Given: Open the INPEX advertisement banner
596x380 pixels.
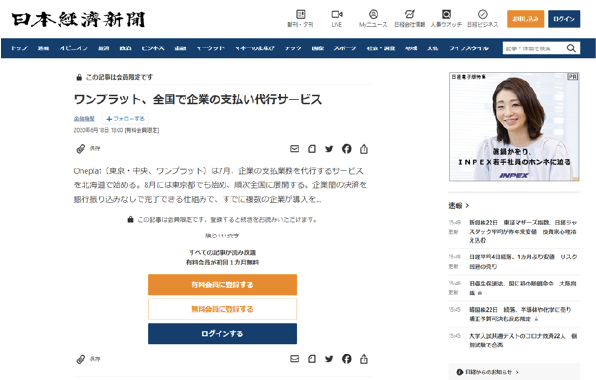Looking at the screenshot, I should click(x=514, y=127).
